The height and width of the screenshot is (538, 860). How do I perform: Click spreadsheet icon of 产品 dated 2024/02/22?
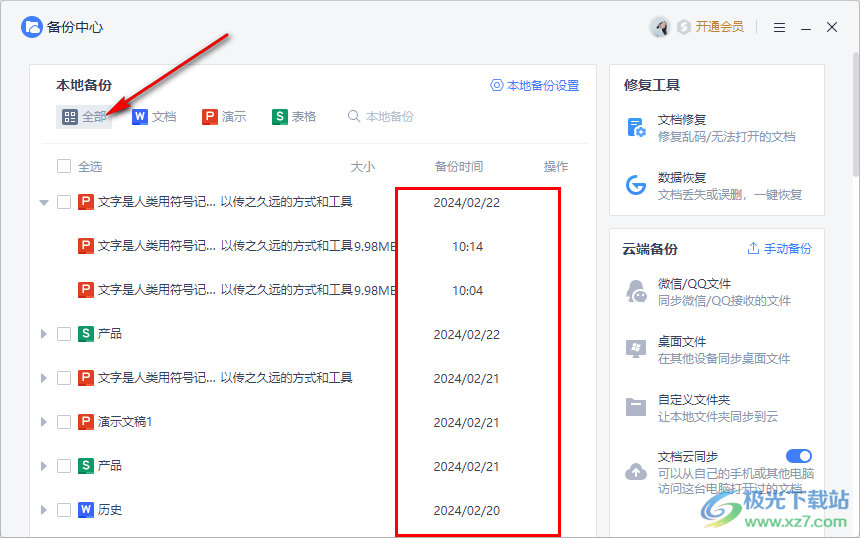(86, 333)
